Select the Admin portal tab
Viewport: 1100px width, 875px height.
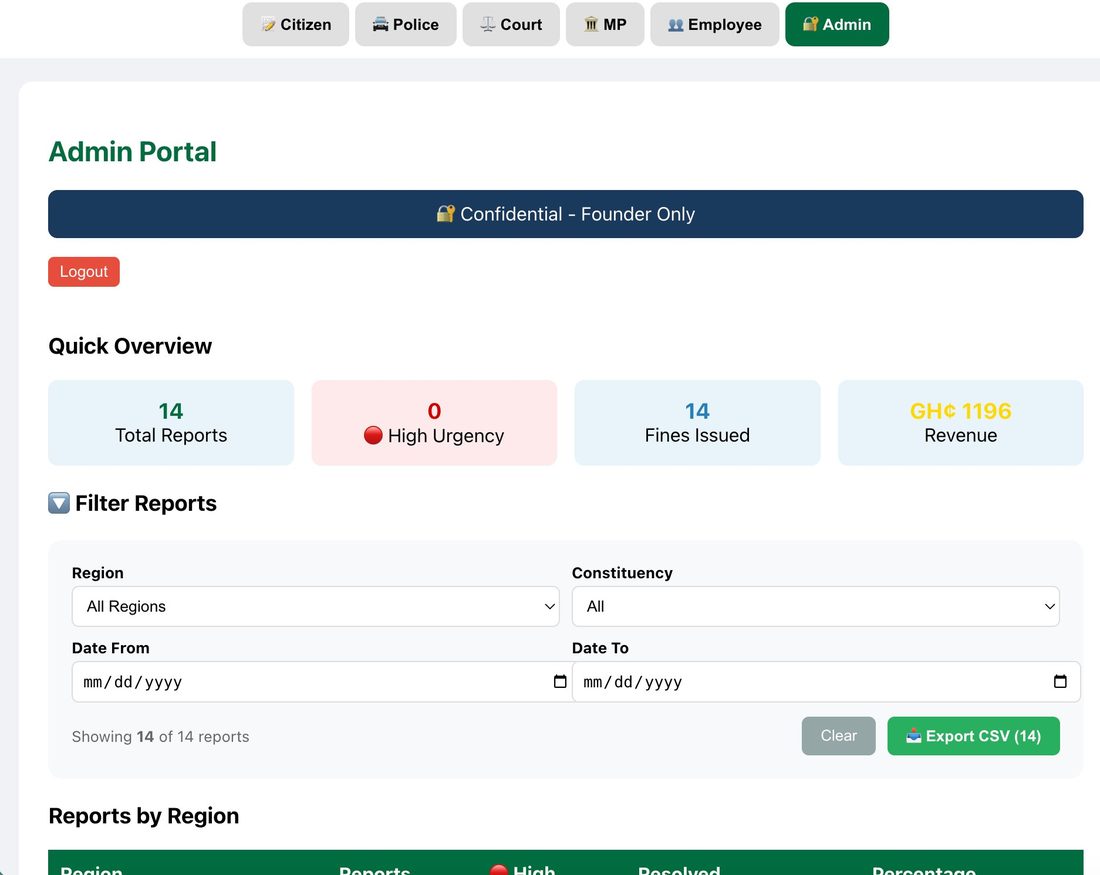837,25
